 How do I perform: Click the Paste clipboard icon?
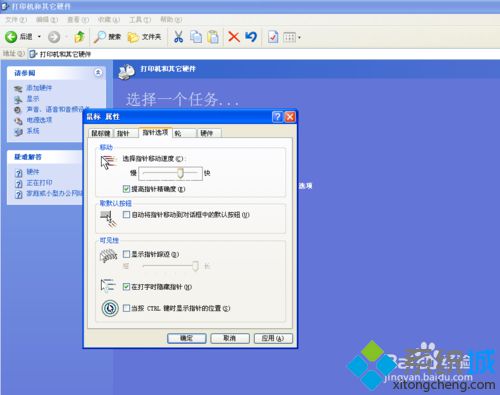pos(213,37)
